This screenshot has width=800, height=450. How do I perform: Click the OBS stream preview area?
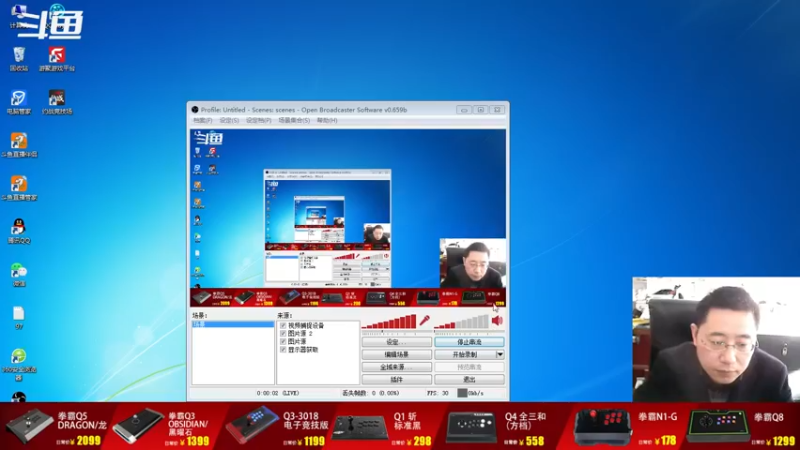[348, 218]
